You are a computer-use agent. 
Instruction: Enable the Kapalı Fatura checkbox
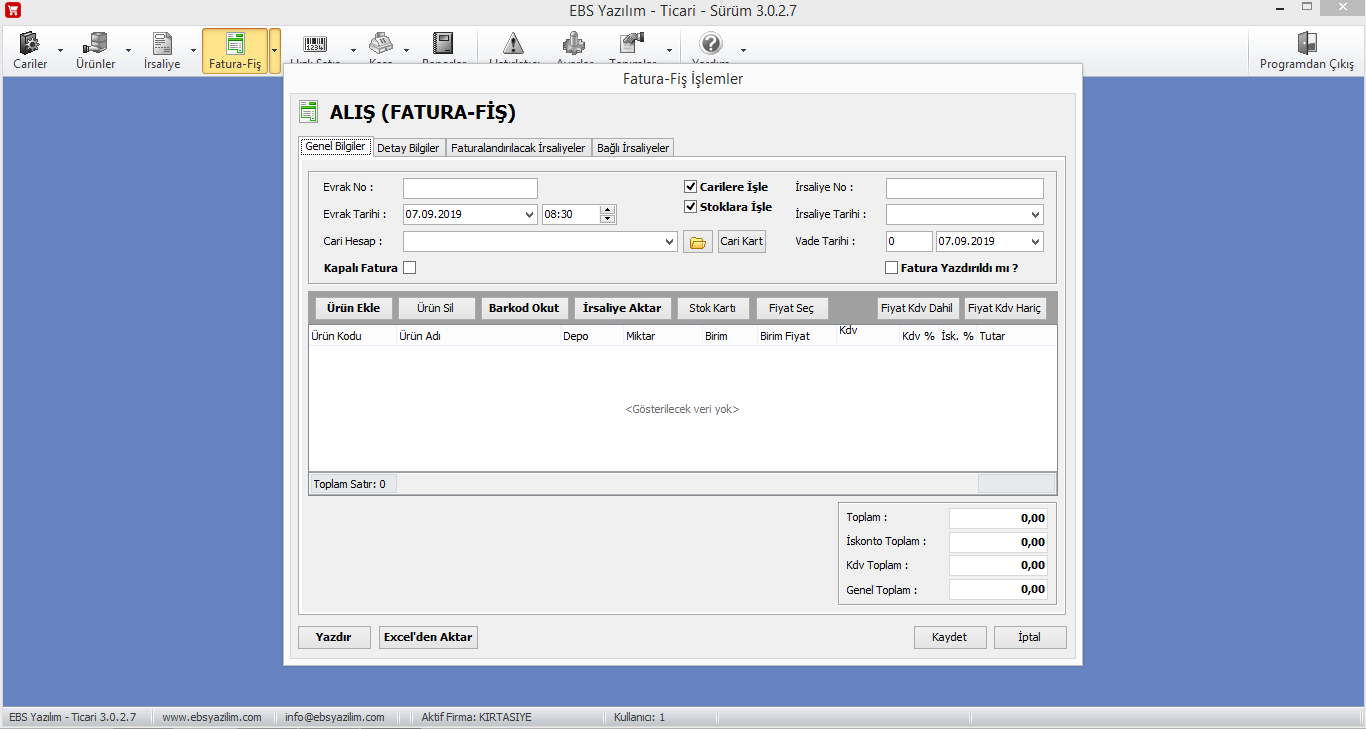click(x=409, y=268)
